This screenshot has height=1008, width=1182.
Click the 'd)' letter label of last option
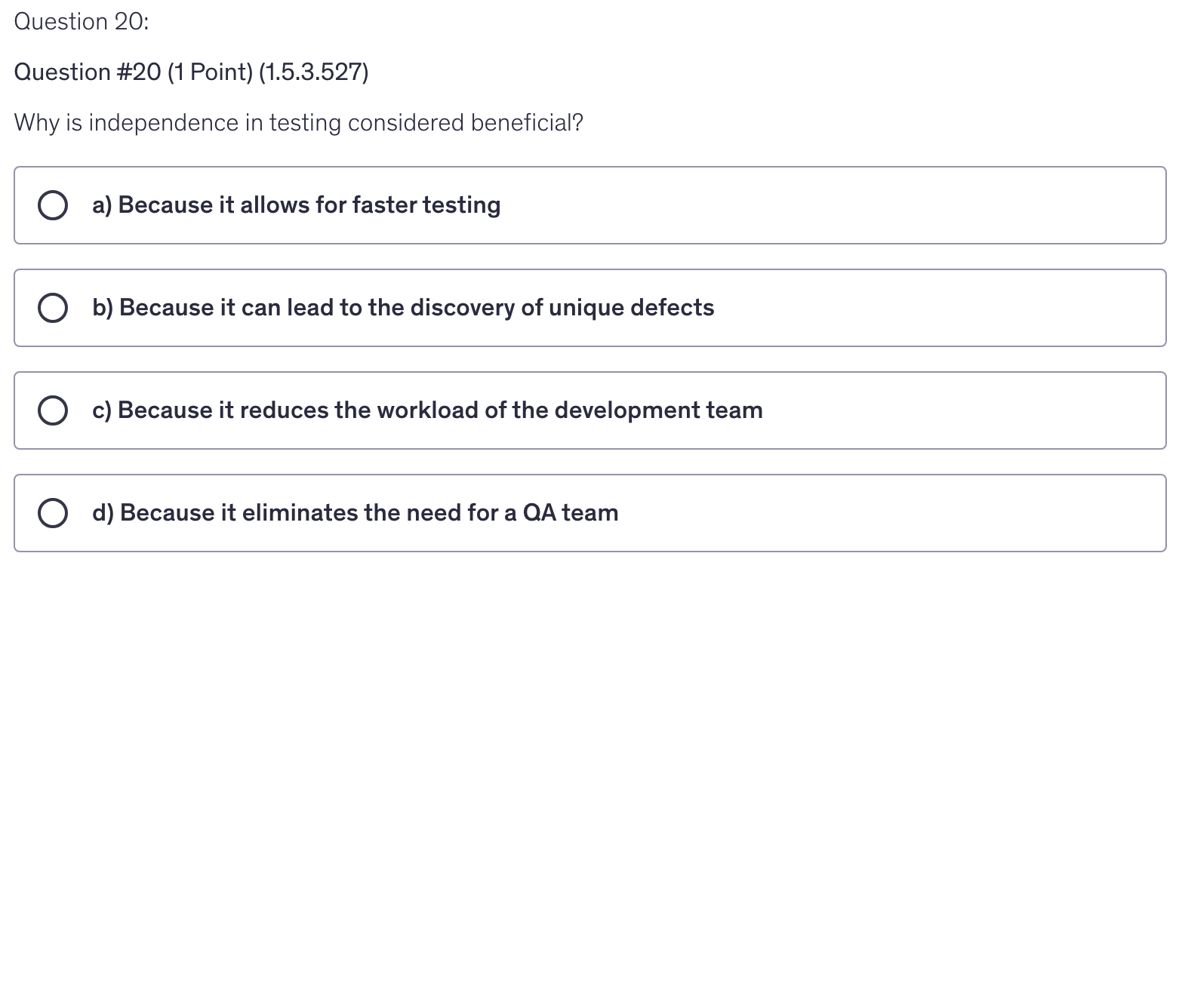coord(103,513)
